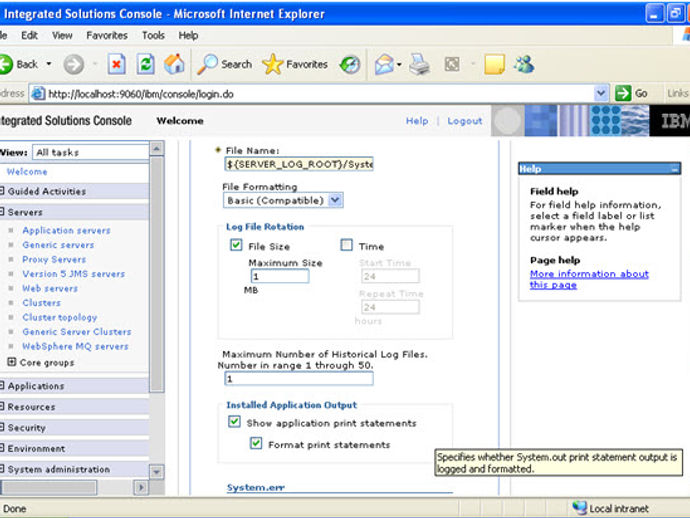Click the historical log files number field
Screen dimensions: 690x518
tap(299, 378)
